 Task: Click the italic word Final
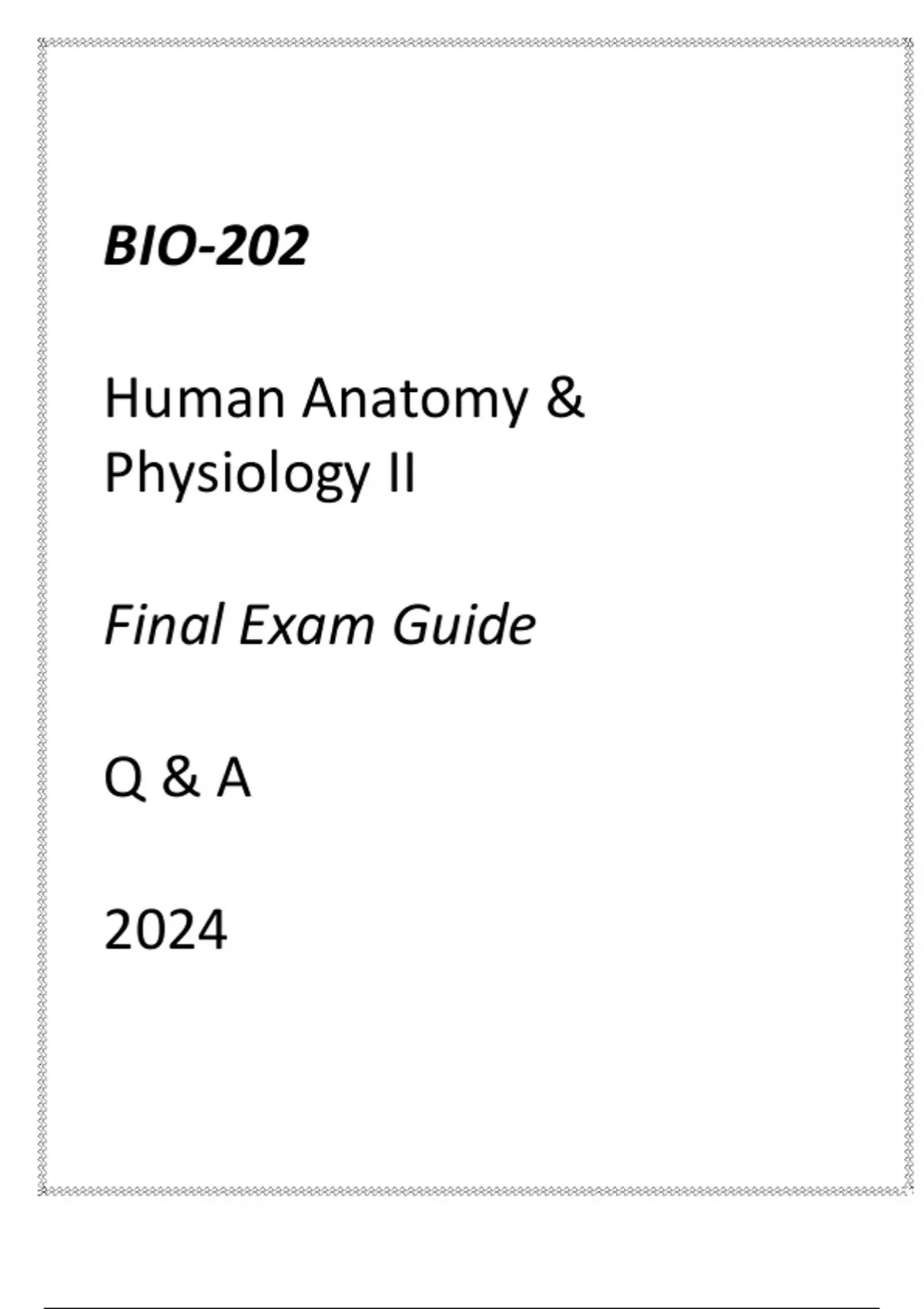coord(164,624)
